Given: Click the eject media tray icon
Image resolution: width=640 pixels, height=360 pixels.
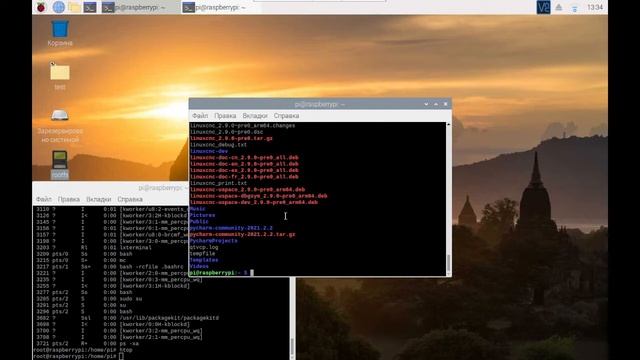Looking at the screenshot, I should (558, 7).
